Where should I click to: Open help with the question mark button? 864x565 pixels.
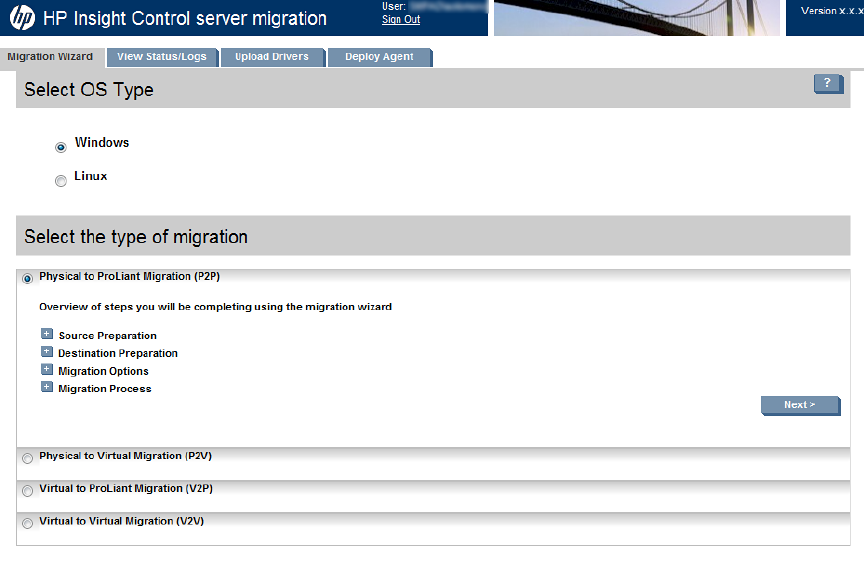coord(828,84)
